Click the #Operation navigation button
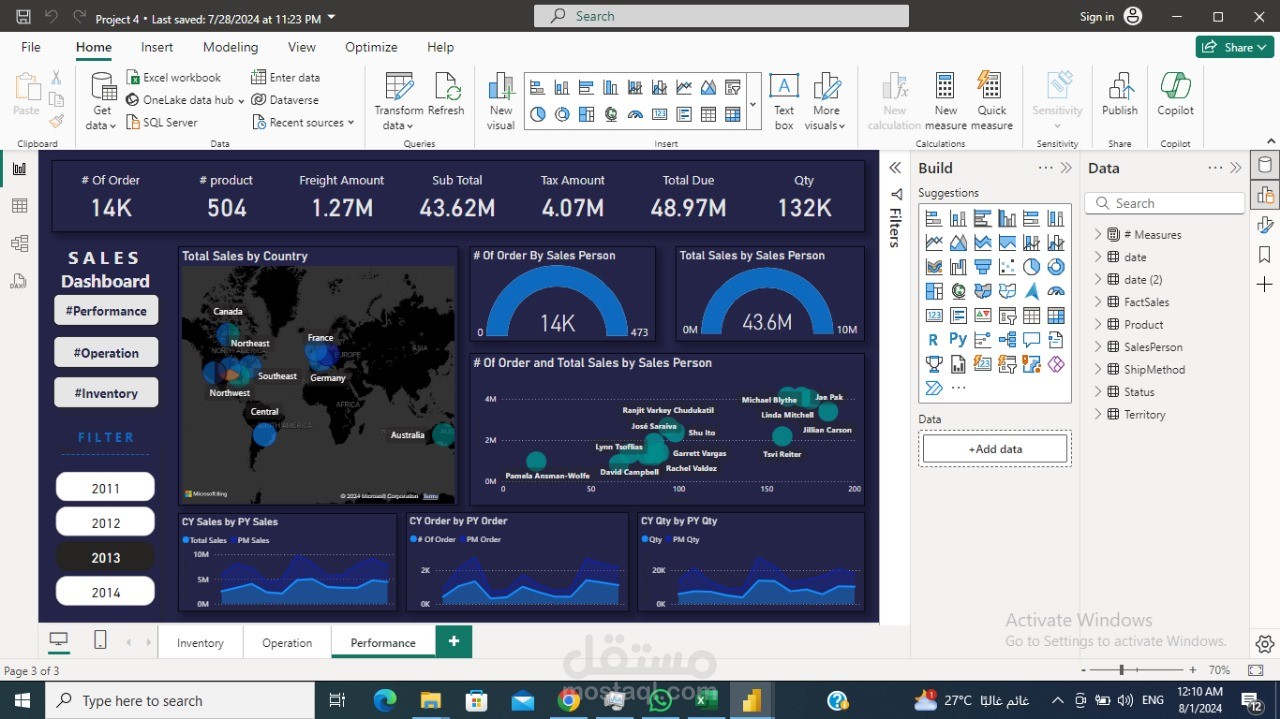Image resolution: width=1280 pixels, height=719 pixels. (106, 352)
